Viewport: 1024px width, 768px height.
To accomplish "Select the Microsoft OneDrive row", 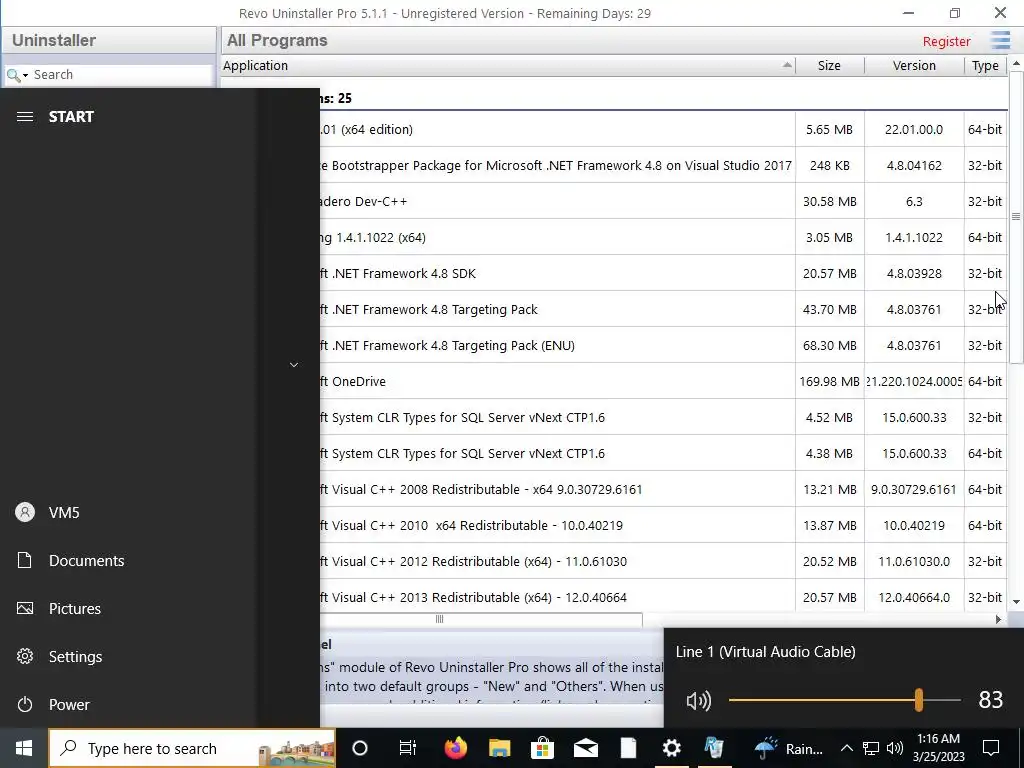I will click(663, 381).
